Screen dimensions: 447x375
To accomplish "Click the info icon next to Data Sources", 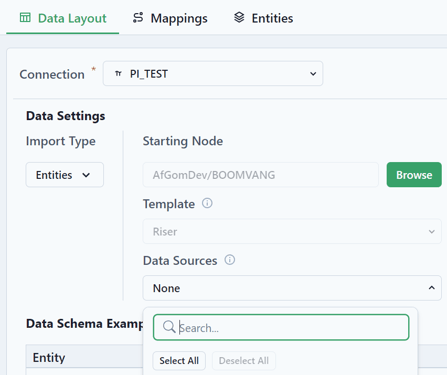I will [230, 260].
